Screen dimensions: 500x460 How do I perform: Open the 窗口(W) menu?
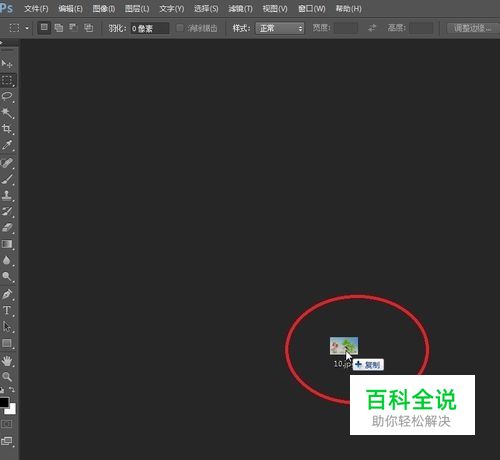(x=312, y=9)
